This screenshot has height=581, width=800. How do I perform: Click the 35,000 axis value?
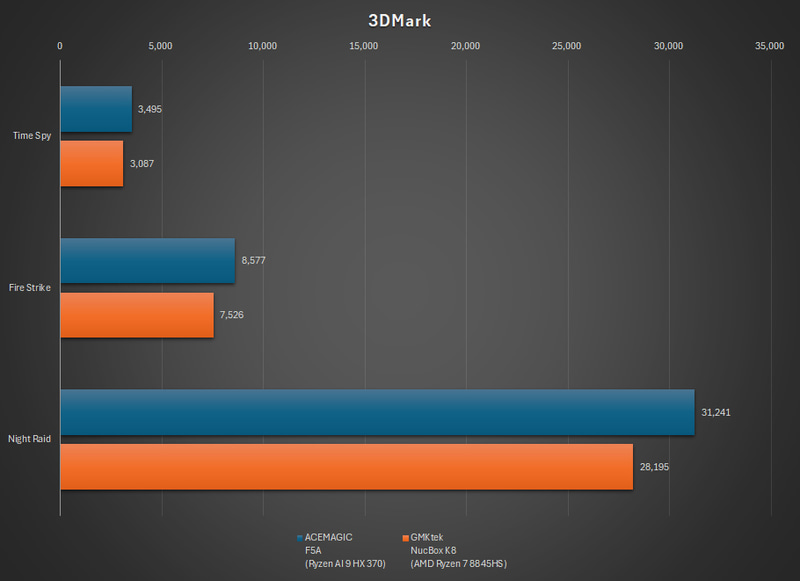click(768, 45)
